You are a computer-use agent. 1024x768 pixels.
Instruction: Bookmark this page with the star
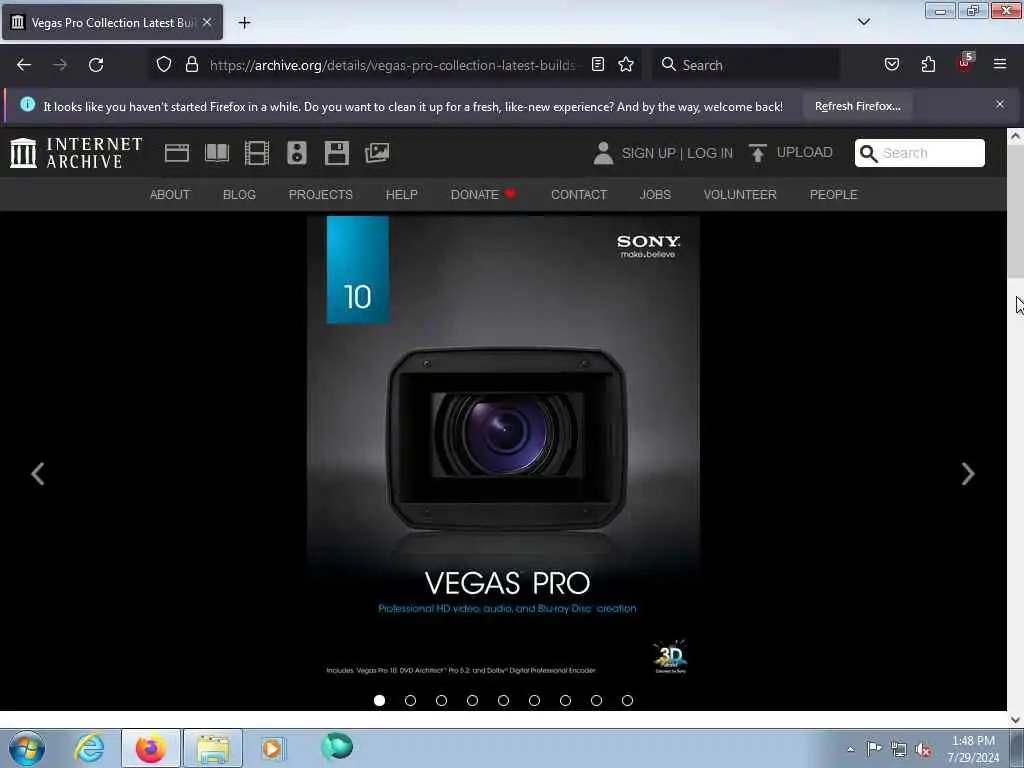click(626, 64)
